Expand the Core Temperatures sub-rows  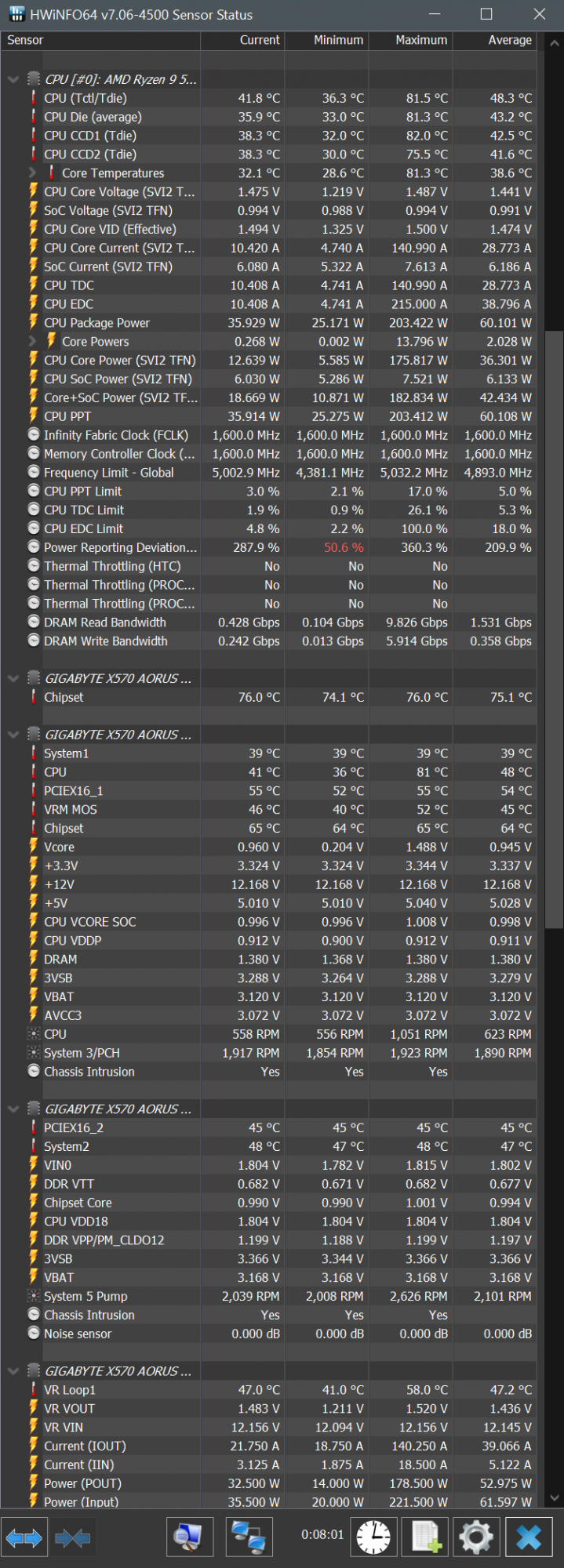tap(32, 172)
